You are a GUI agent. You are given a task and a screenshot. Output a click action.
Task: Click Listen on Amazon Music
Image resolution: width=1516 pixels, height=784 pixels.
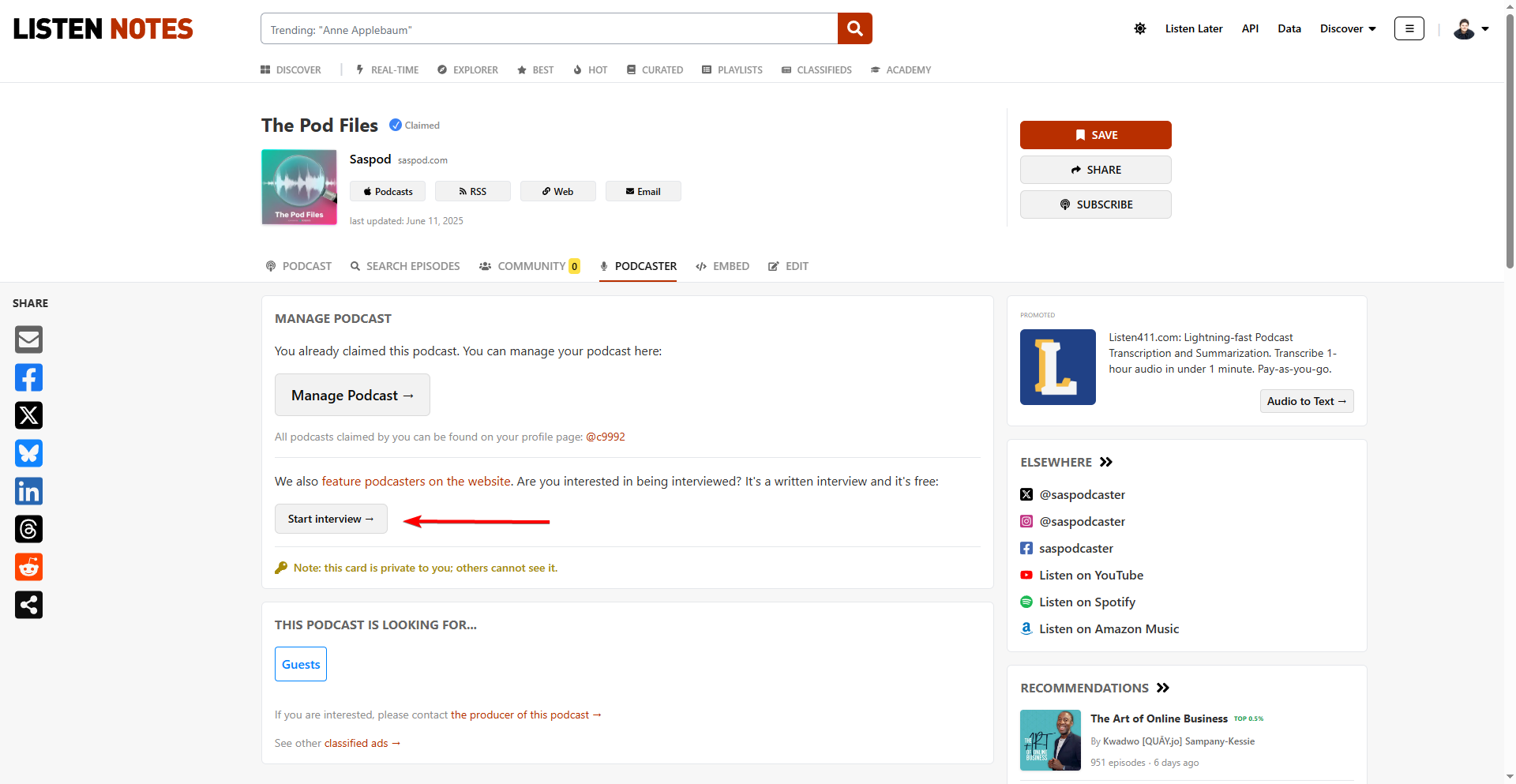(1100, 628)
